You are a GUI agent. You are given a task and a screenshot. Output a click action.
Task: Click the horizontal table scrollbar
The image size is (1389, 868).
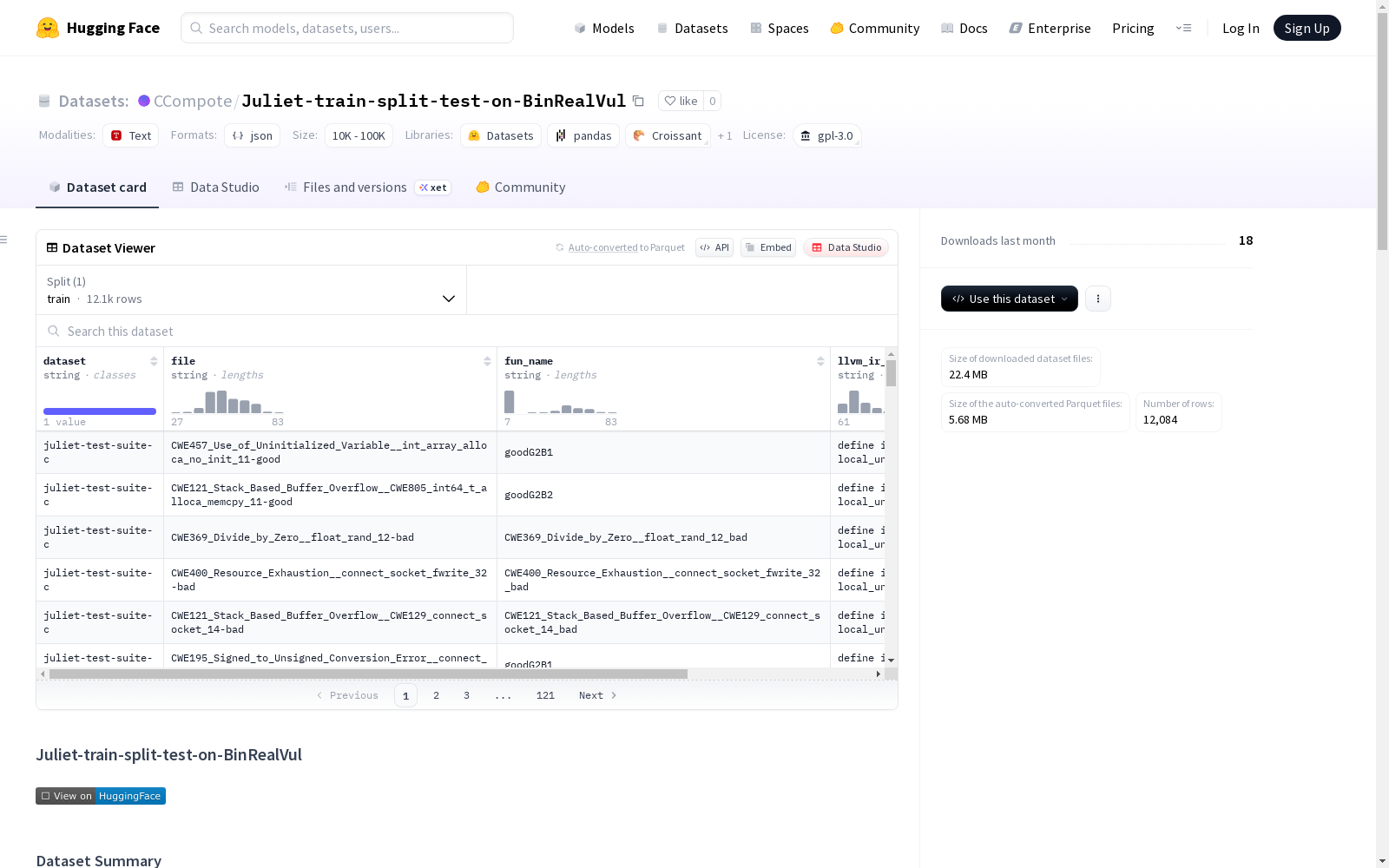(368, 674)
